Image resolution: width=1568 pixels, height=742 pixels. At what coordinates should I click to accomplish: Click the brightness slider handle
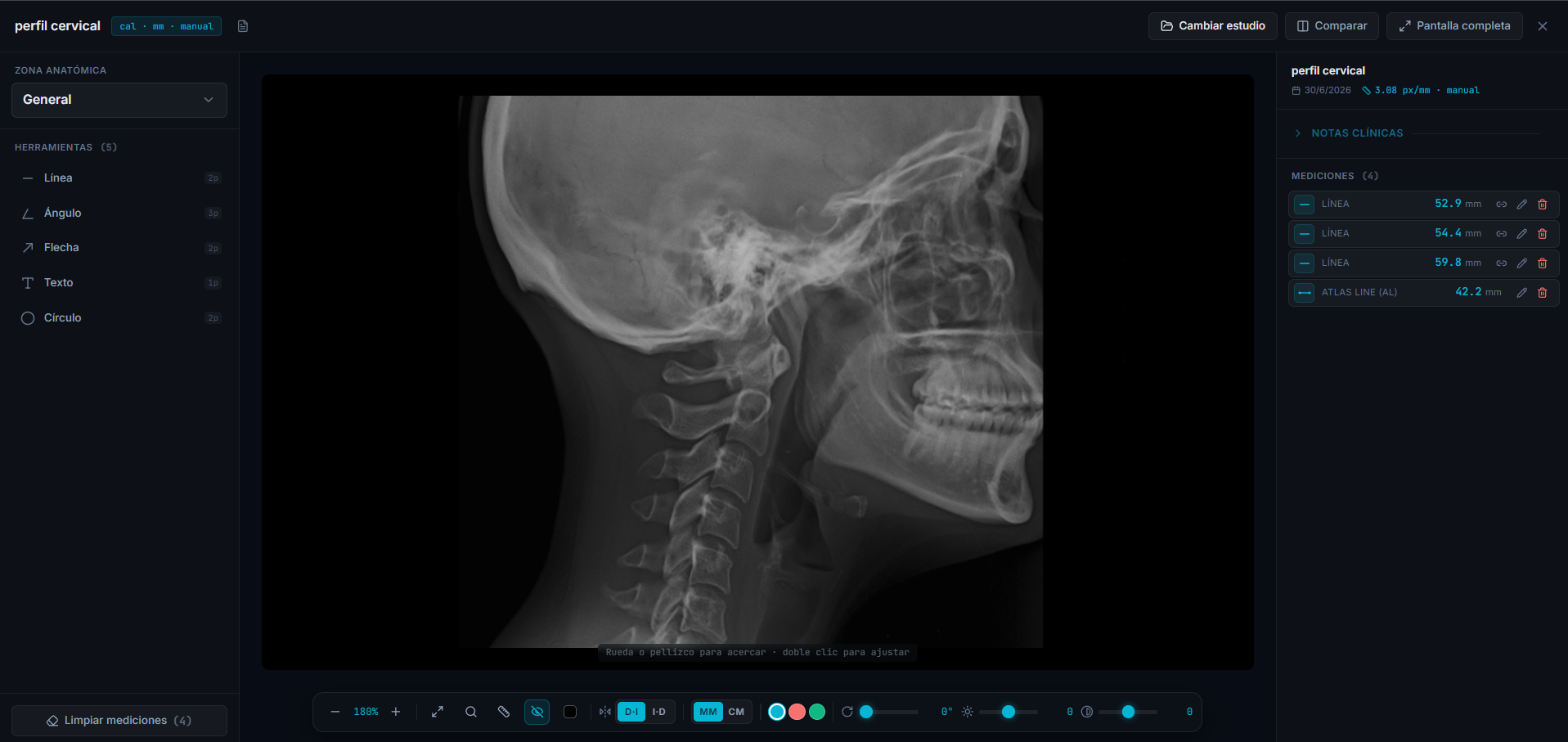click(x=1009, y=712)
